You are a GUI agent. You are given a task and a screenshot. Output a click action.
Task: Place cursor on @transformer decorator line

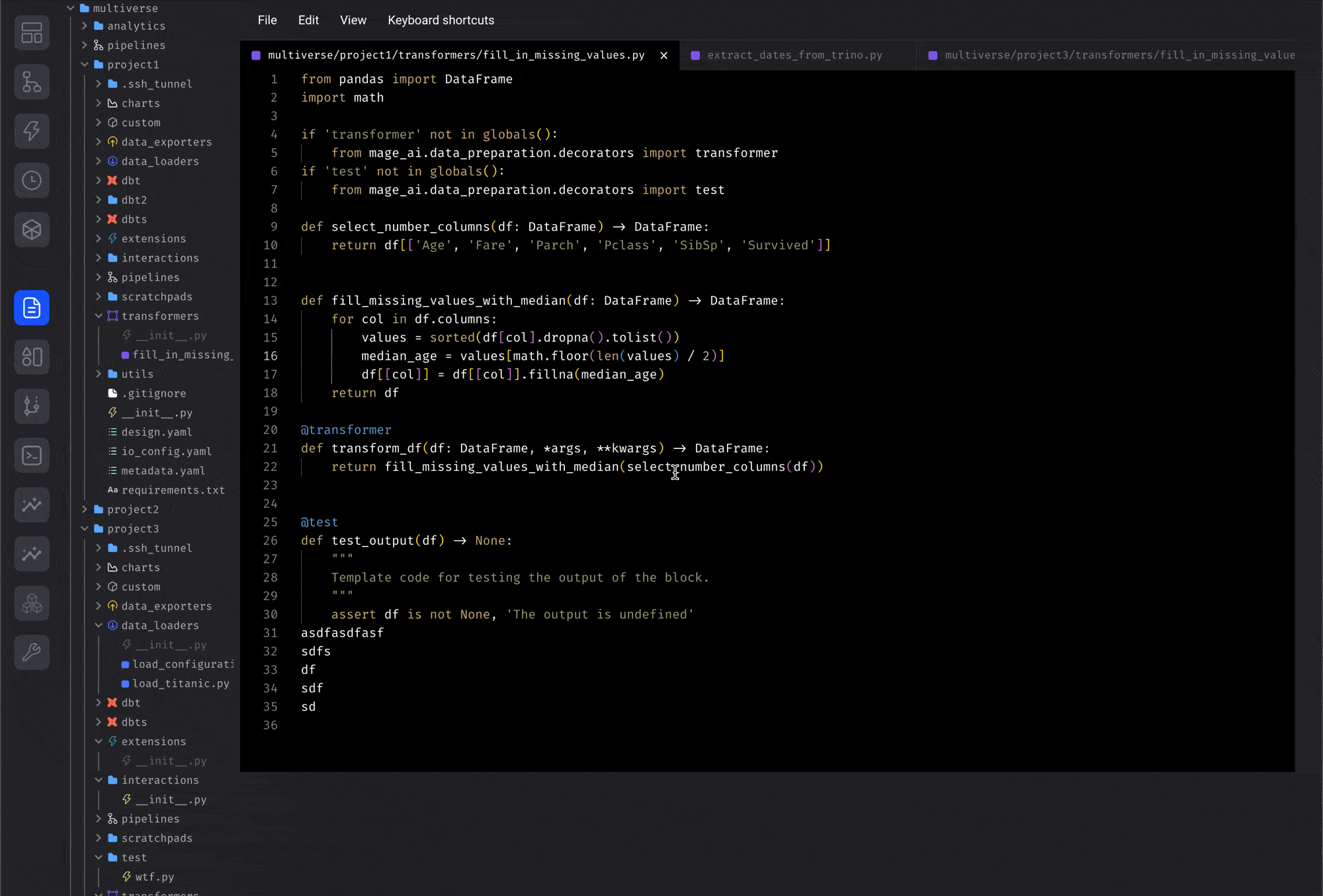click(x=346, y=430)
